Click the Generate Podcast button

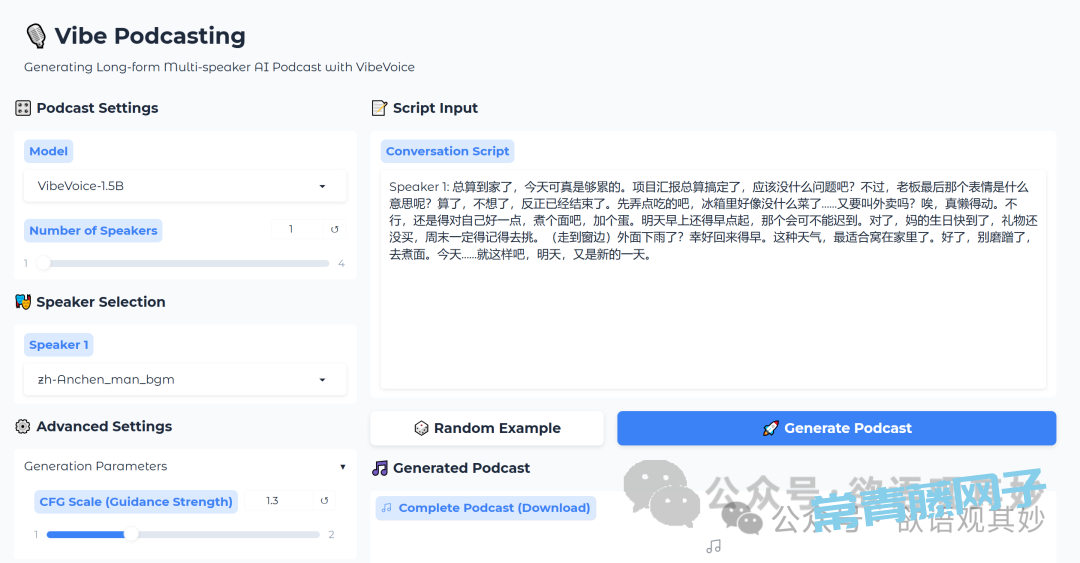pos(836,428)
